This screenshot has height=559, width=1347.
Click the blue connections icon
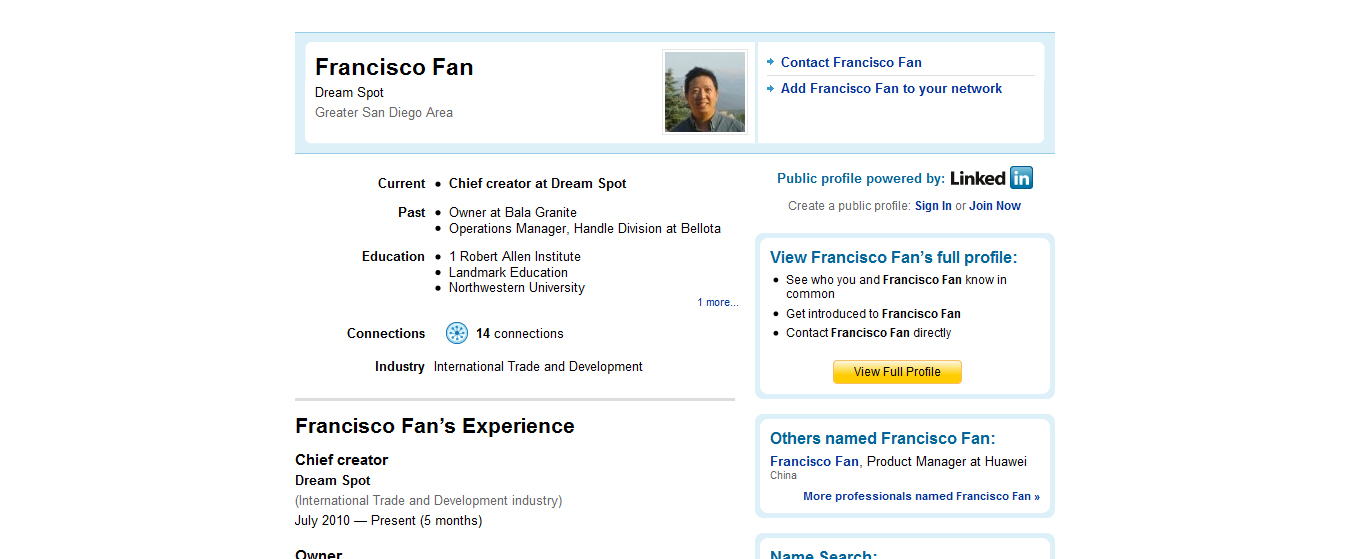(x=457, y=334)
